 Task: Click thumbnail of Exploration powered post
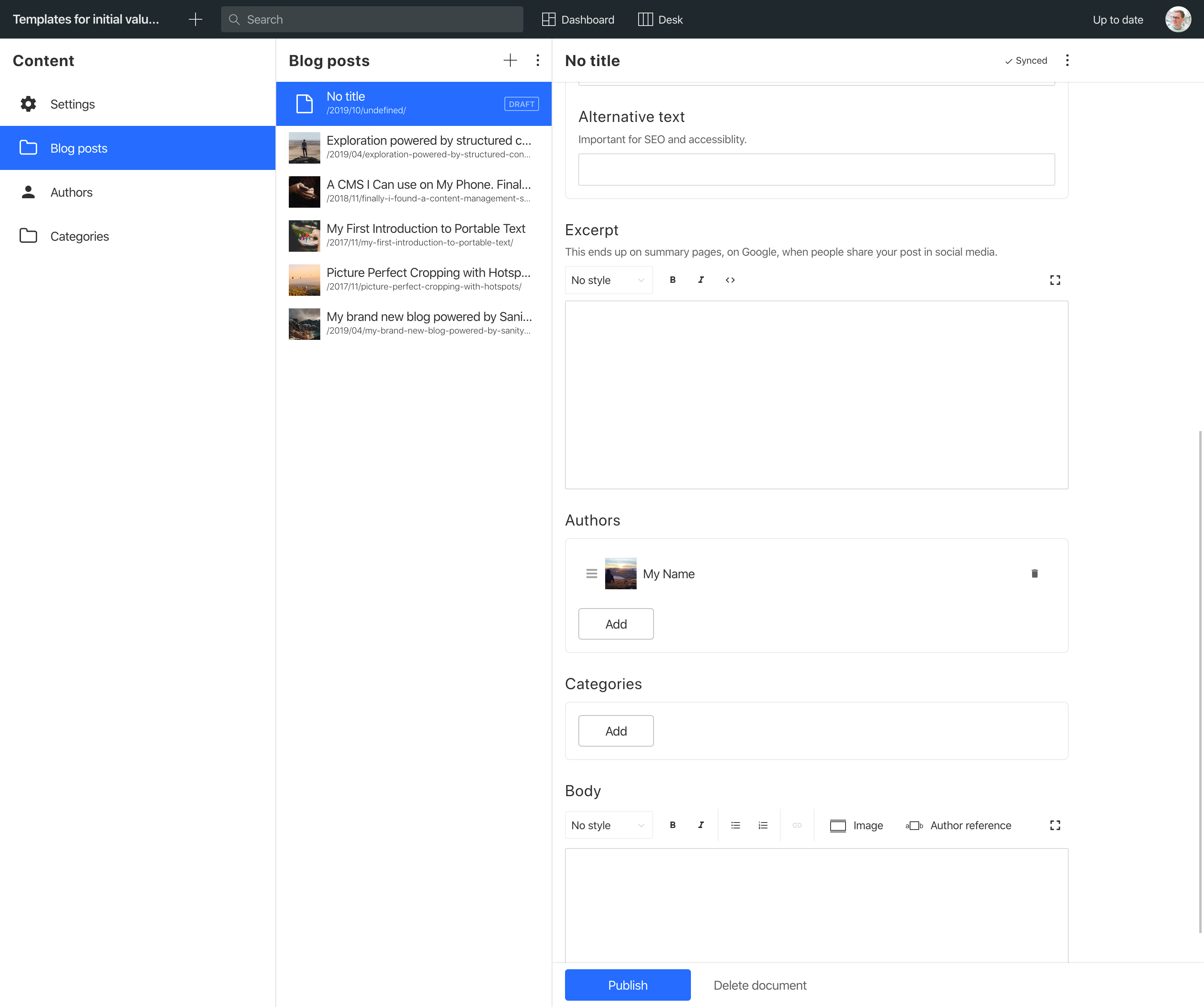(x=305, y=148)
